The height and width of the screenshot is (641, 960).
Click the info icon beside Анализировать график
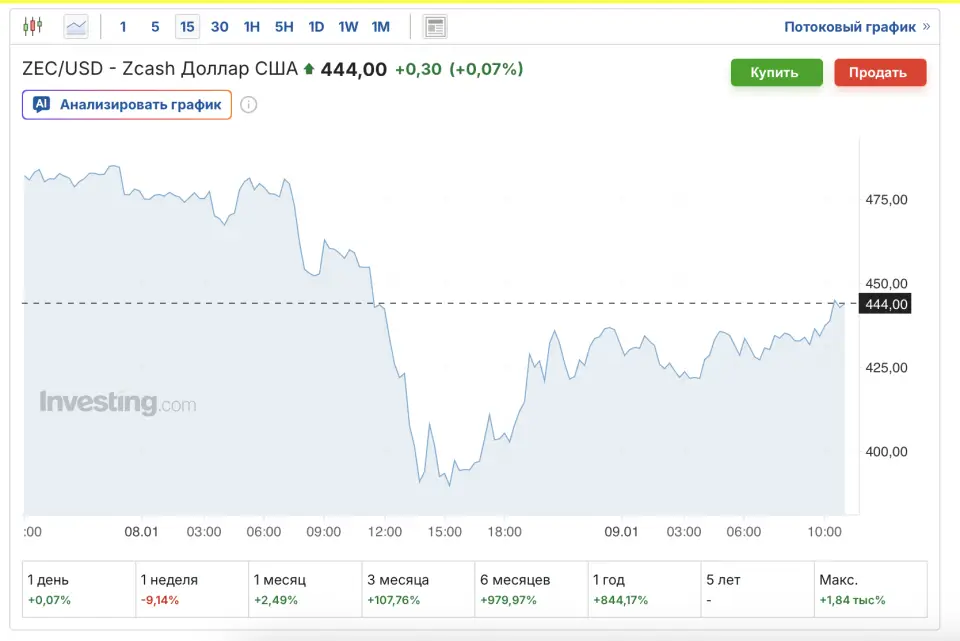pos(249,105)
